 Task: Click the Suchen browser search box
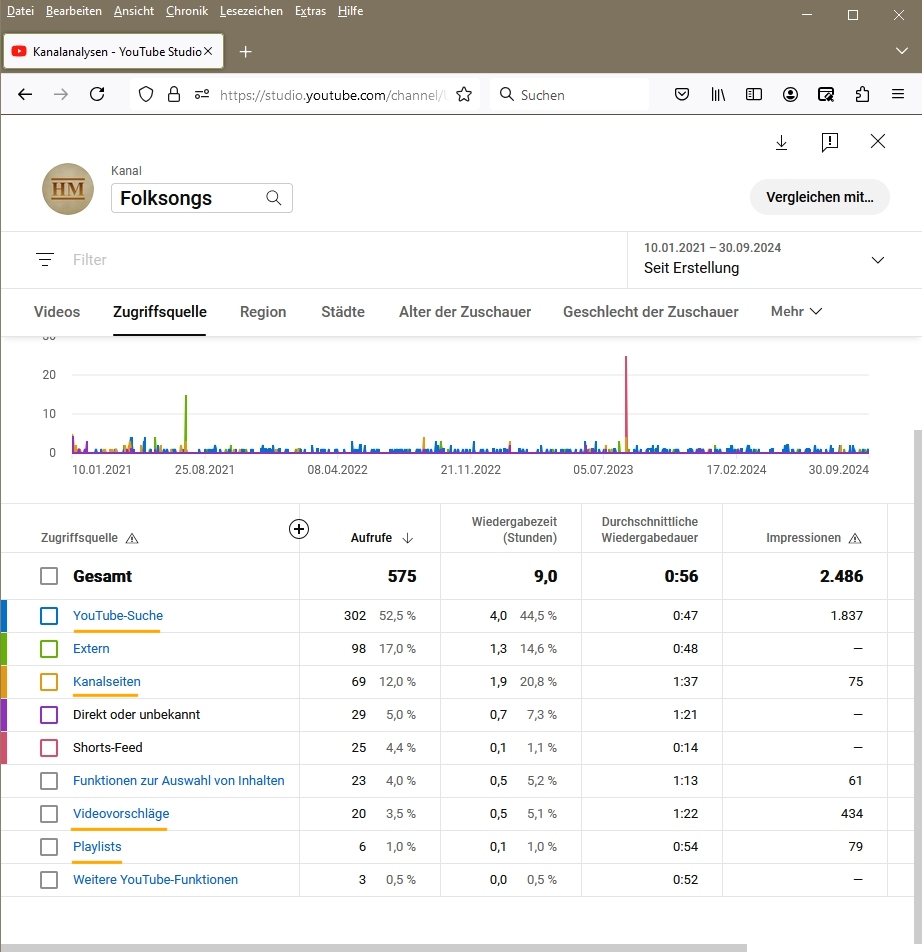570,94
